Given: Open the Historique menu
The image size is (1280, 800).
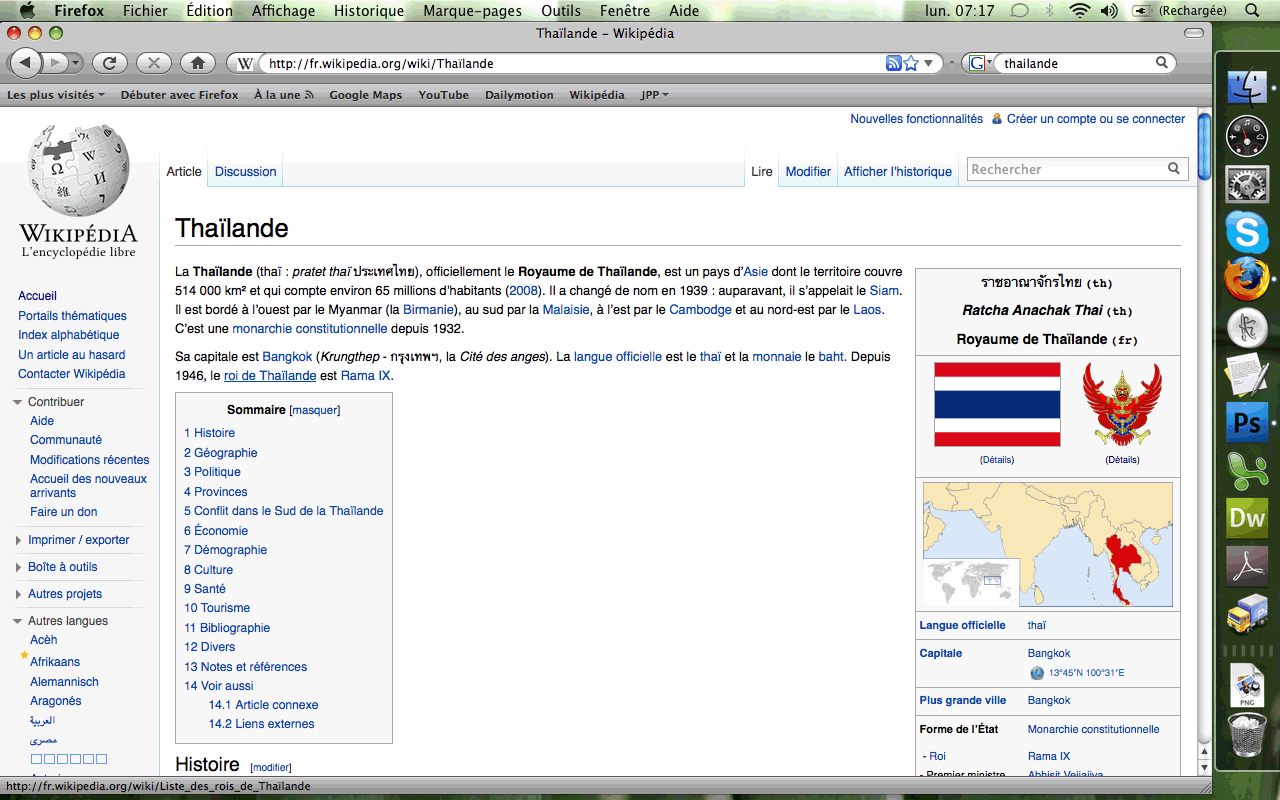Looking at the screenshot, I should tap(369, 10).
